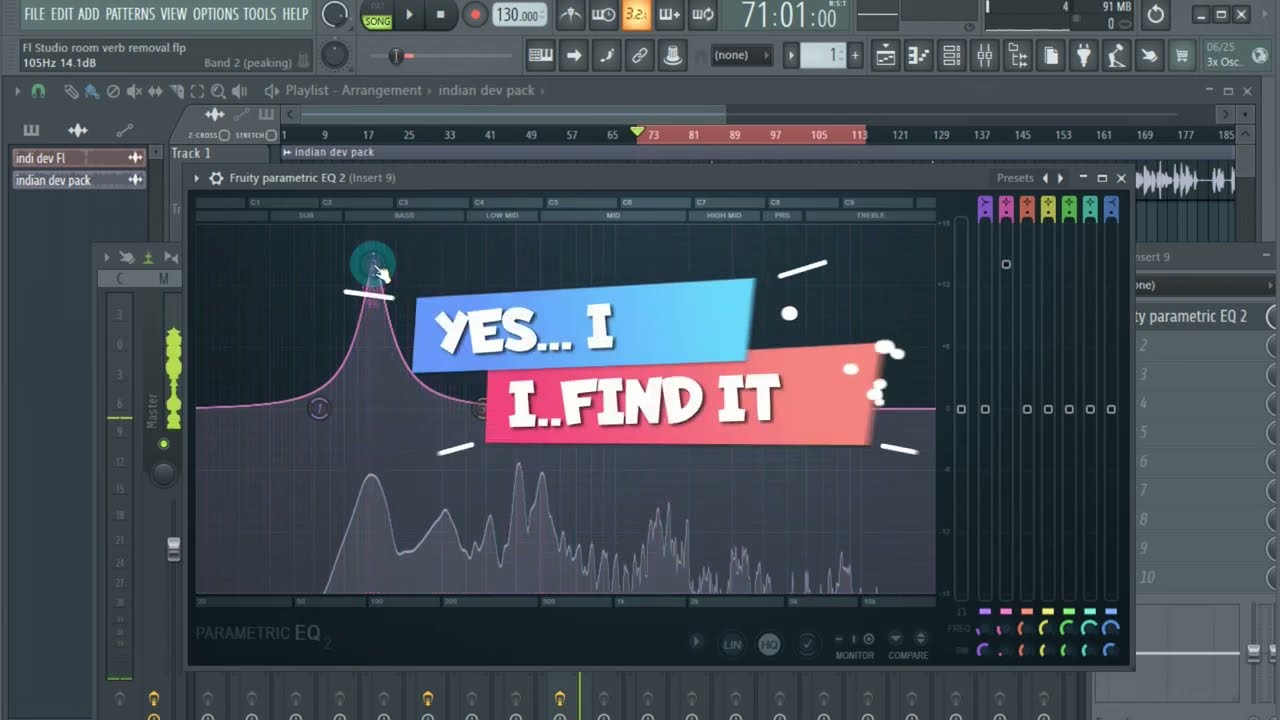Image resolution: width=1280 pixels, height=720 pixels.
Task: Click the link chain icon in toolbar
Action: [x=639, y=56]
